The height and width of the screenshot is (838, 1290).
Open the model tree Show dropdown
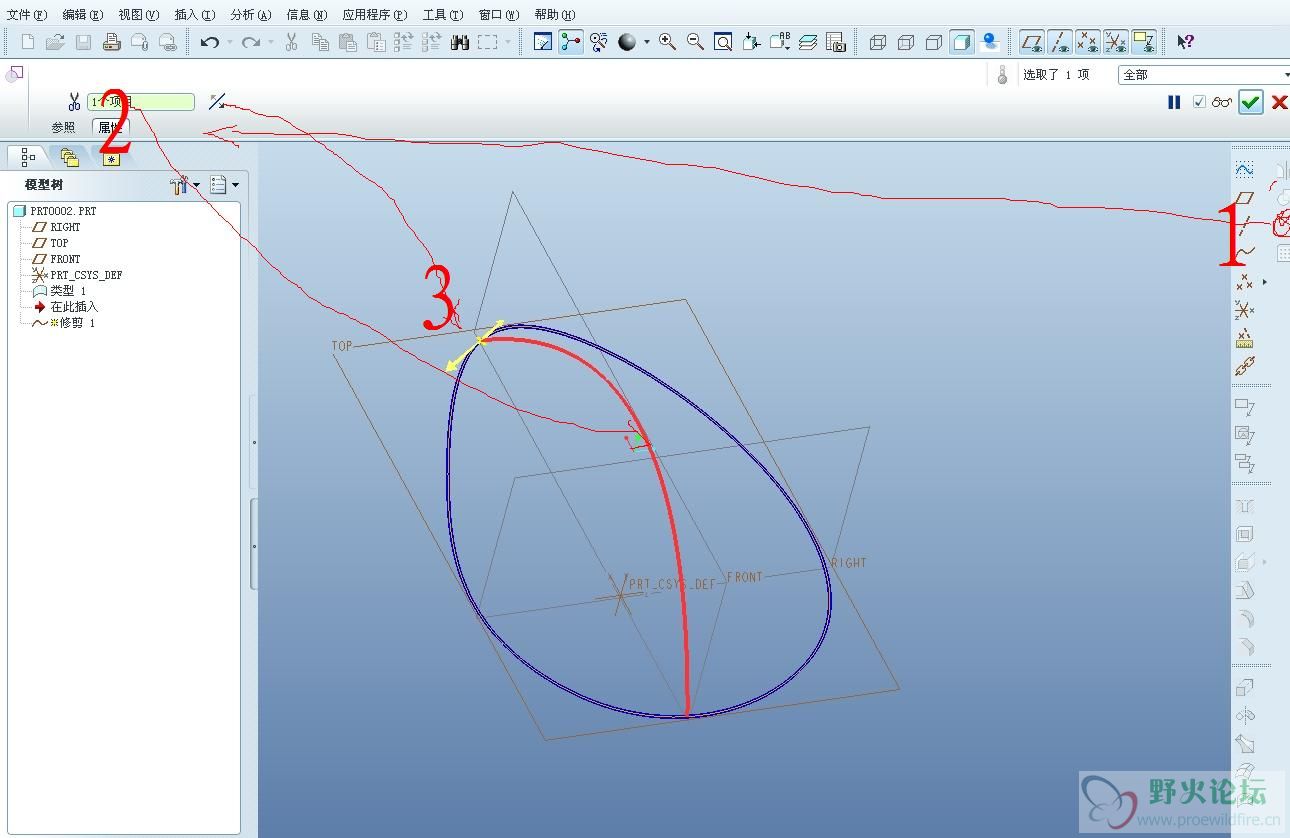tap(225, 185)
